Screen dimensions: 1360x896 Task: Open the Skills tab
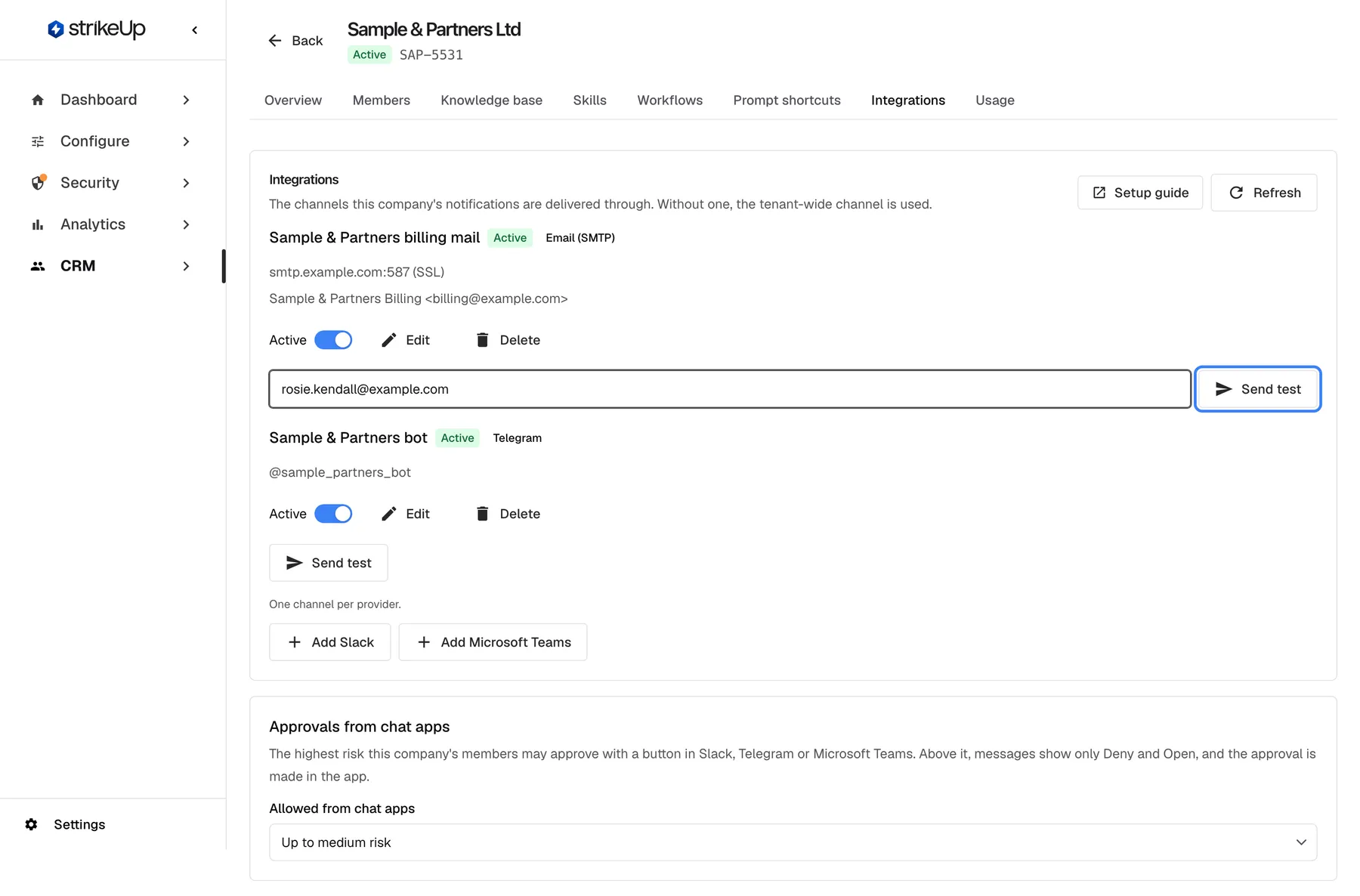[590, 100]
